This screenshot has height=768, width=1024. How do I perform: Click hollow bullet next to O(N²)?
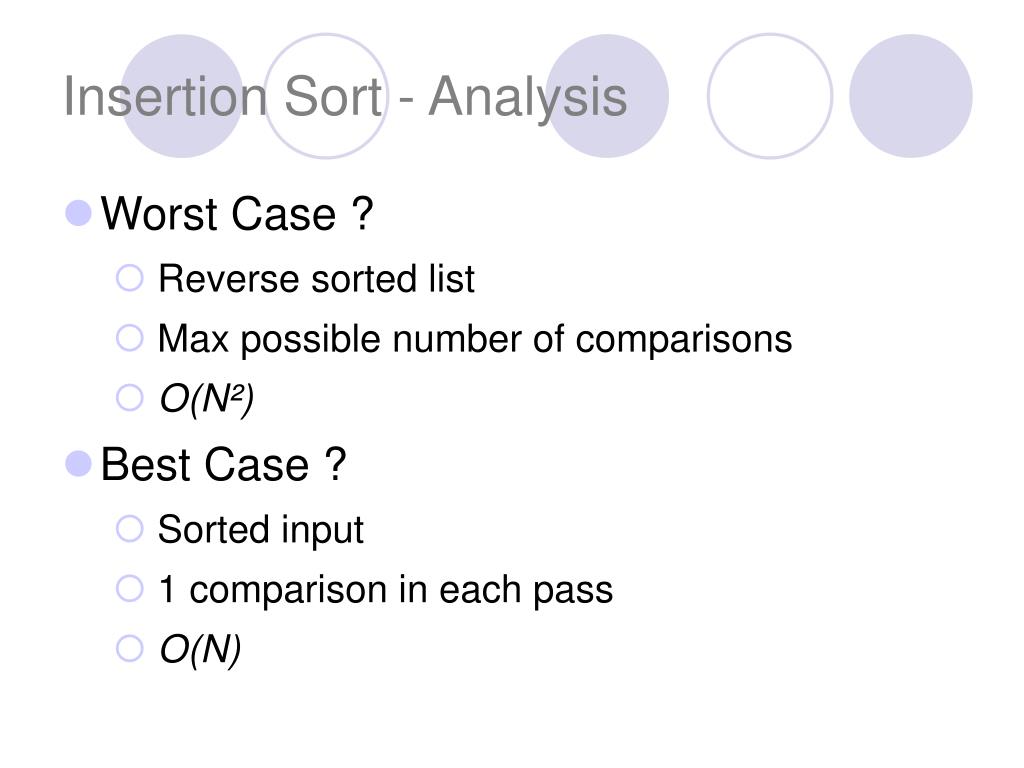pyautogui.click(x=129, y=397)
